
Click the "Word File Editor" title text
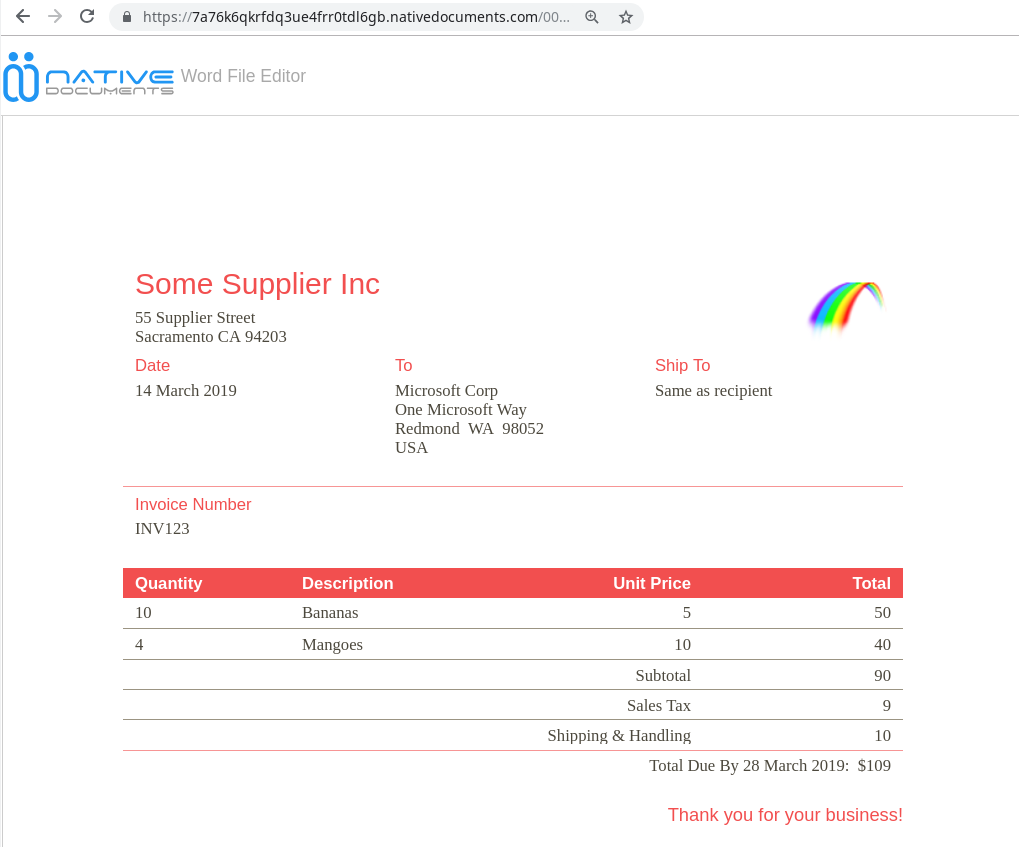(243, 76)
